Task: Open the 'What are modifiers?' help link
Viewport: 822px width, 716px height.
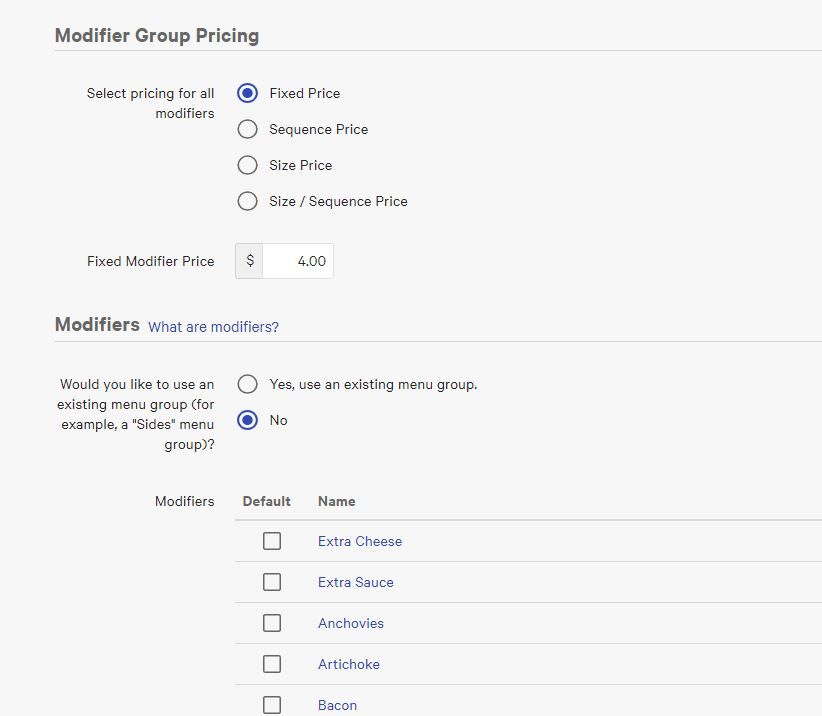Action: [213, 327]
